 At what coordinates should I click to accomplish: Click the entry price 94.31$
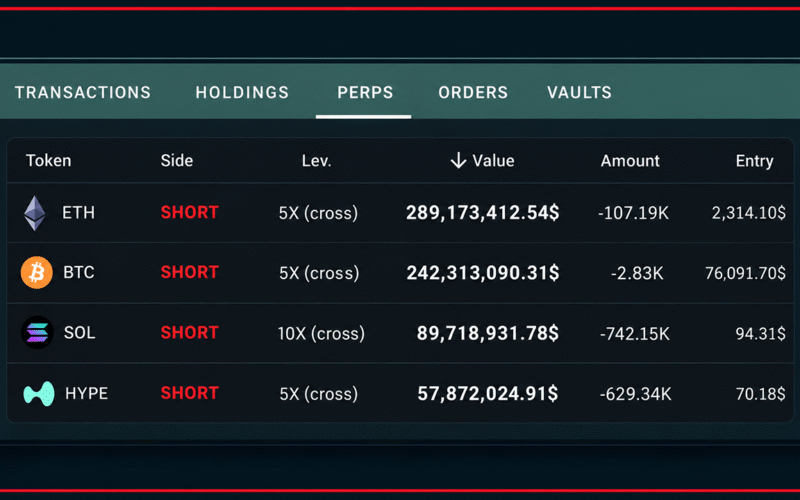[760, 334]
